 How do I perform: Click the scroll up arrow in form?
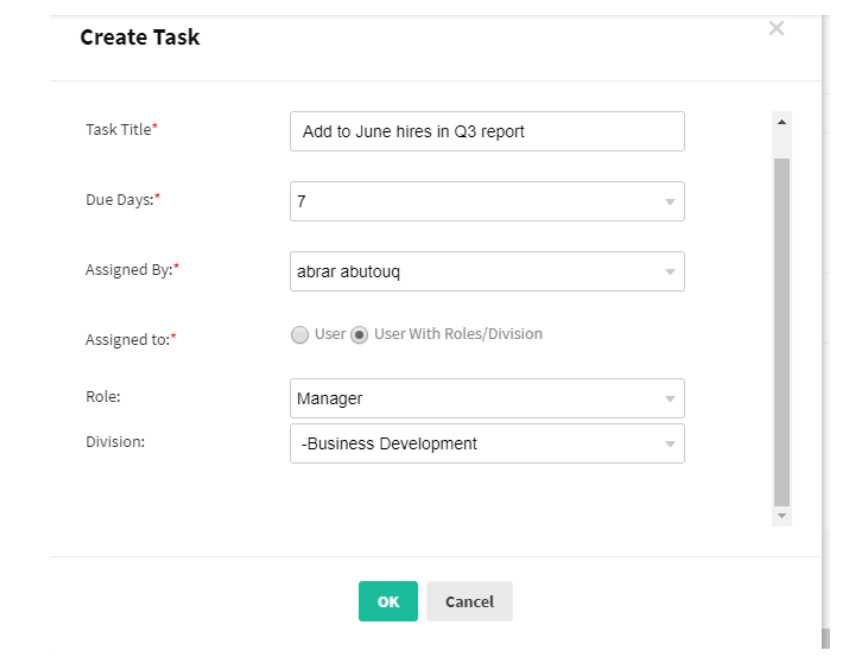(x=782, y=122)
